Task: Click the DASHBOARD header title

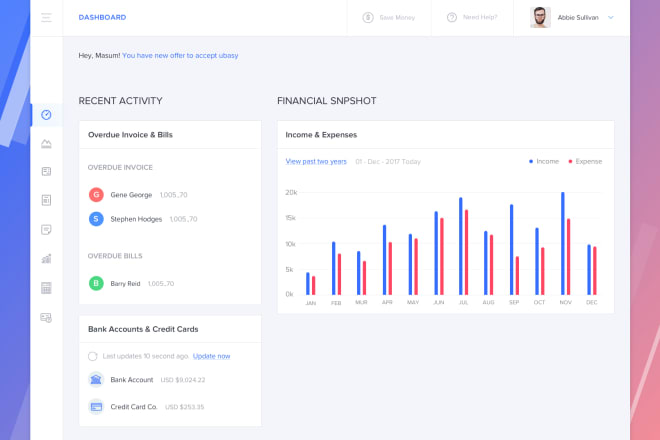Action: point(102,17)
